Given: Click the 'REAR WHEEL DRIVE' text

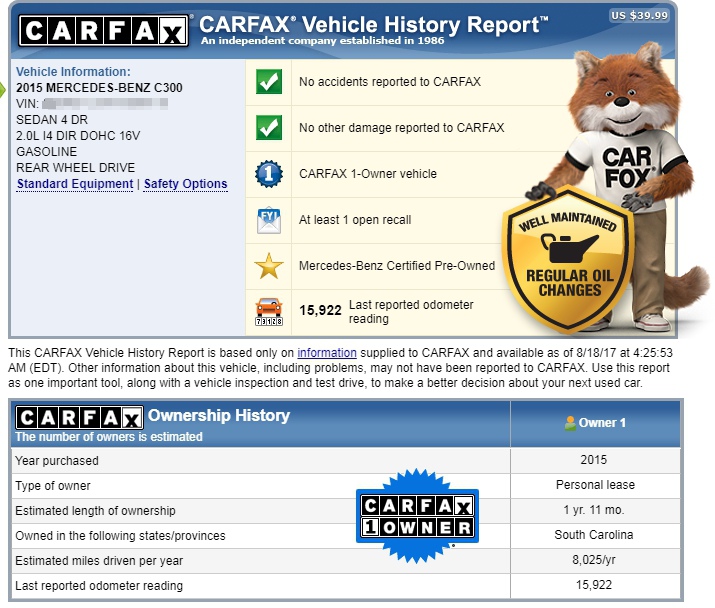Looking at the screenshot, I should [x=76, y=167].
